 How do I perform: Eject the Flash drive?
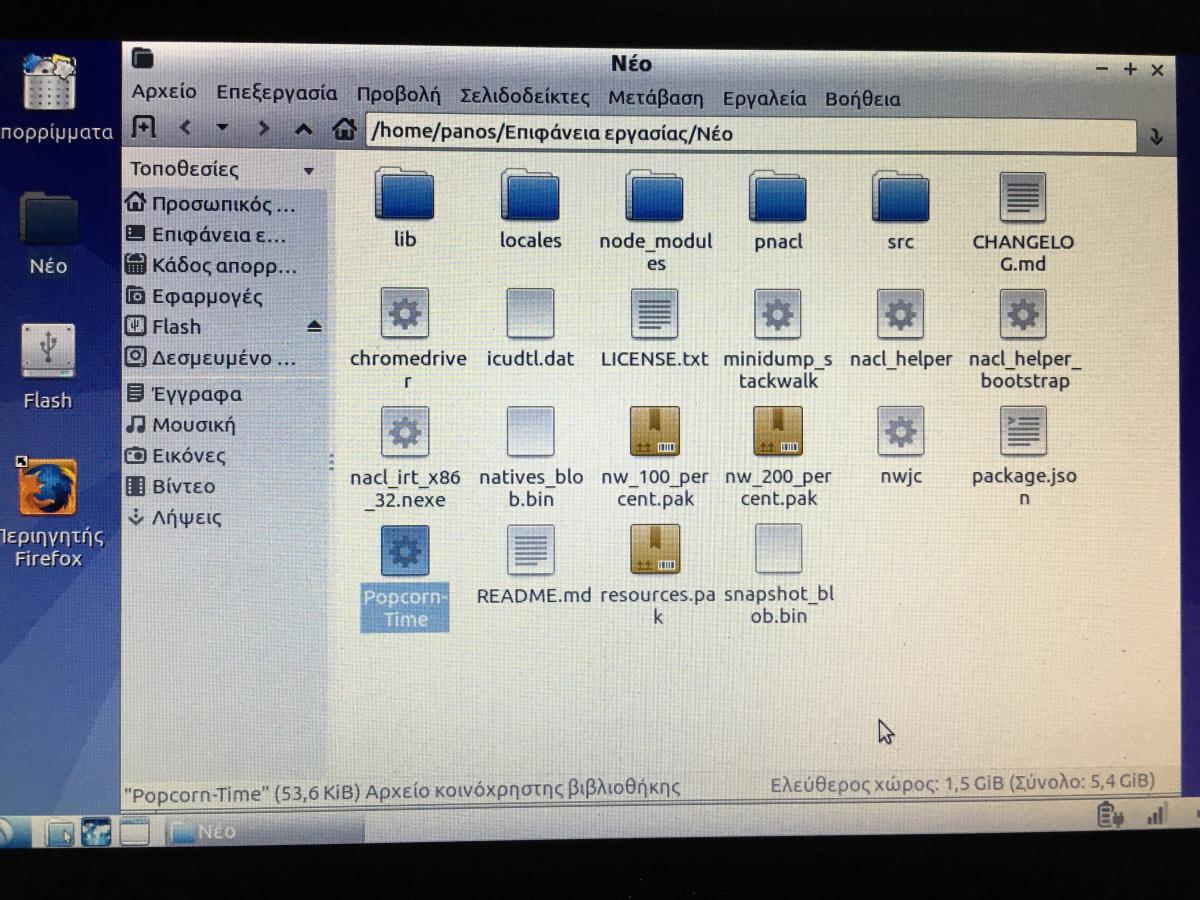point(314,327)
